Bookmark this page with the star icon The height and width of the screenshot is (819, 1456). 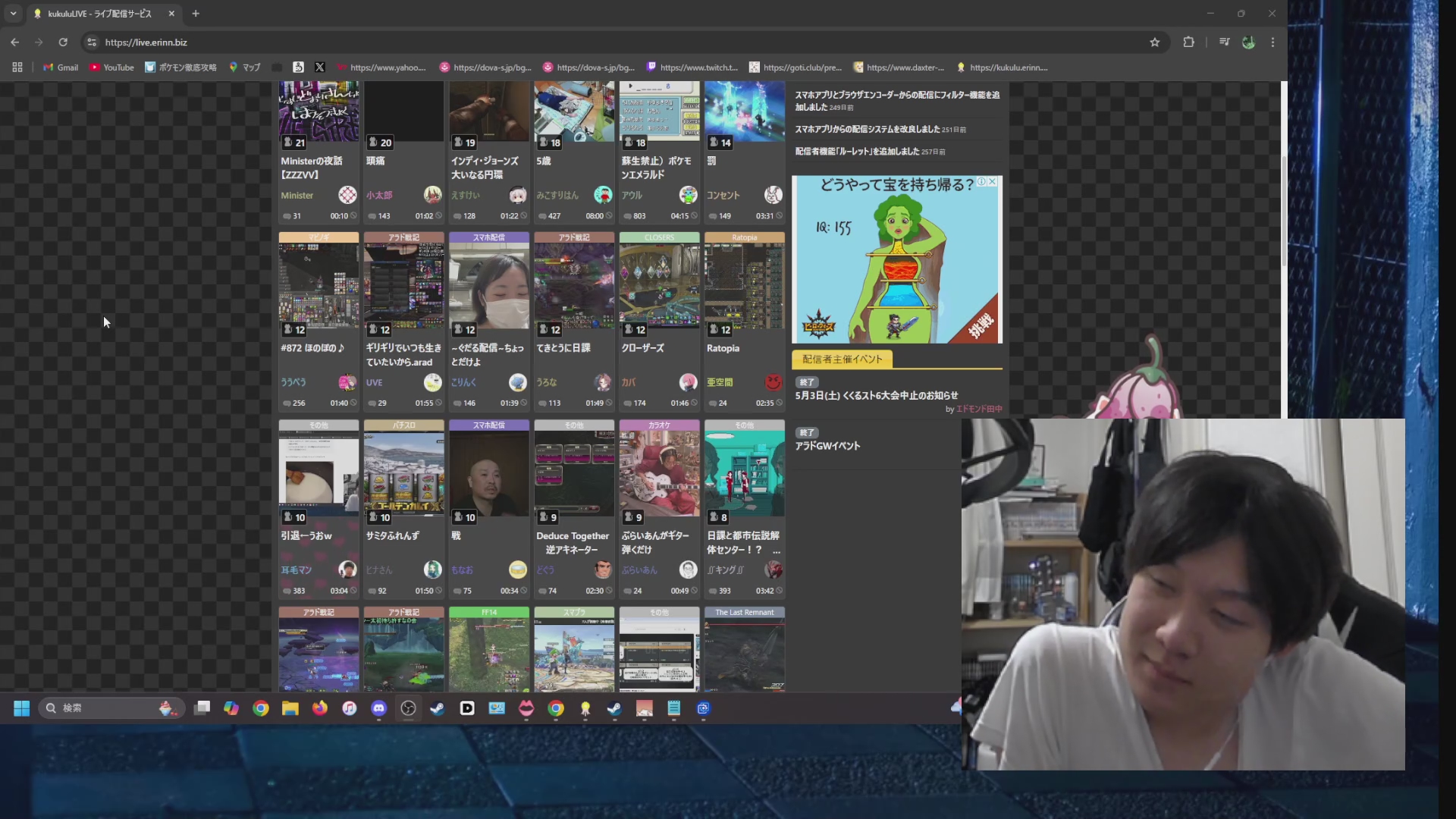pyautogui.click(x=1154, y=42)
